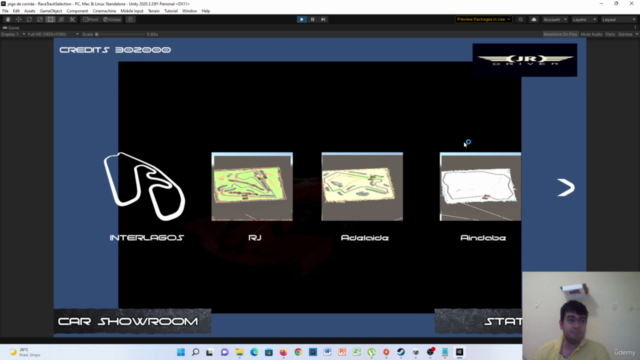The width and height of the screenshot is (640, 360).
Task: Expand the Layers dropdown
Action: point(584,19)
